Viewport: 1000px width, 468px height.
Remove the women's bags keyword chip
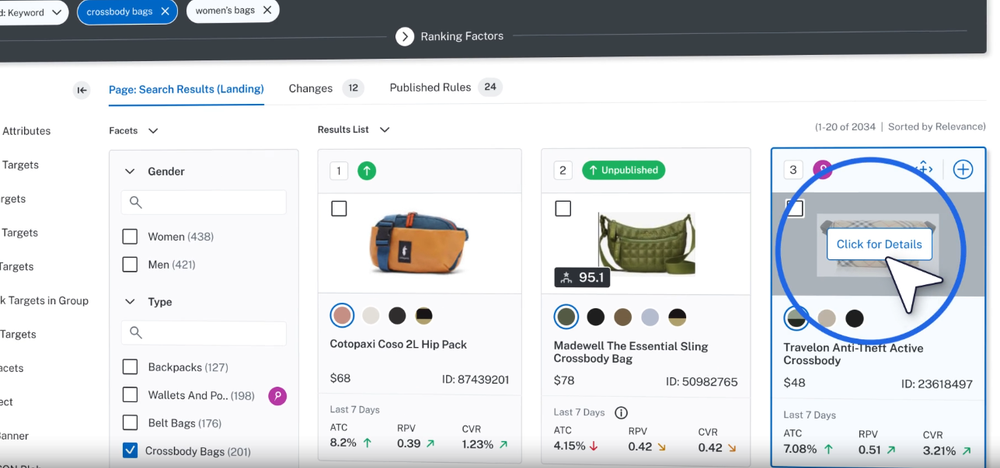pyautogui.click(x=267, y=10)
